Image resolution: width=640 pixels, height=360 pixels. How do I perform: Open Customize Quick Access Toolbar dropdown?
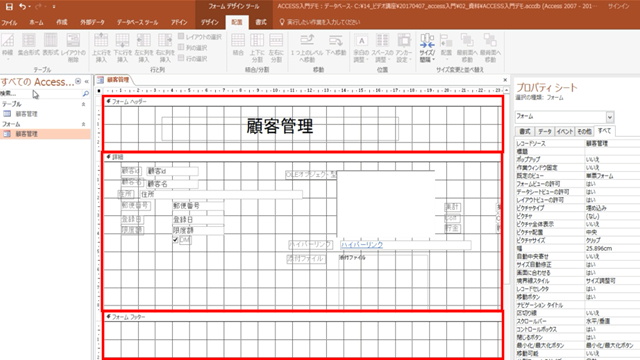(54, 7)
